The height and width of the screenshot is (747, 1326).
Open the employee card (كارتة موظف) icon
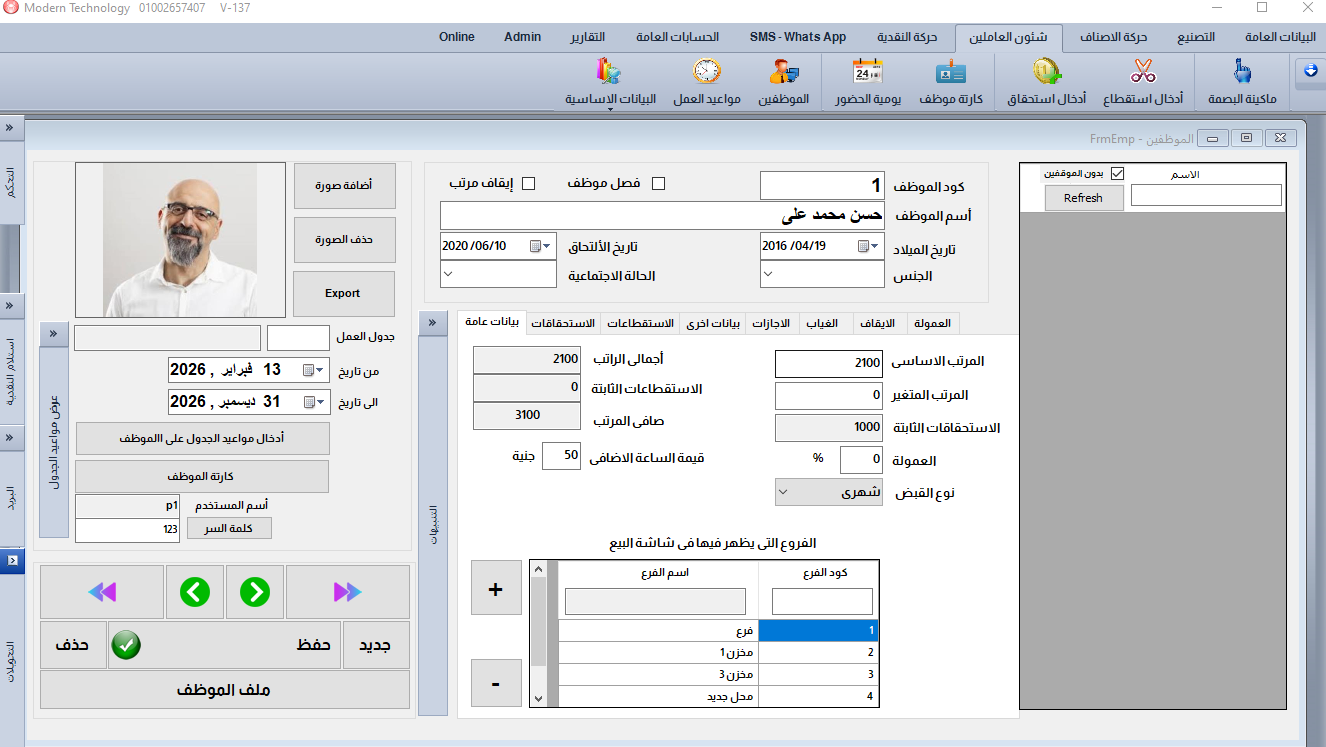pos(950,73)
